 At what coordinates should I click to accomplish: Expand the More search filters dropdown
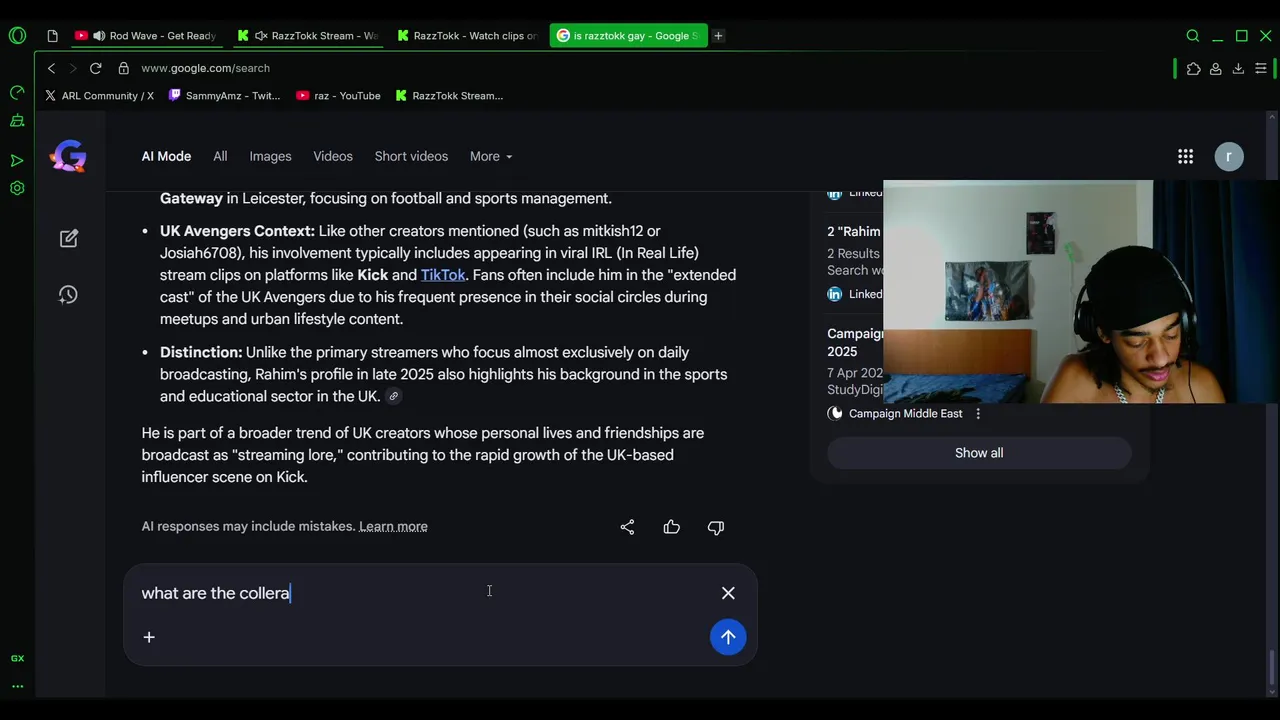click(491, 156)
